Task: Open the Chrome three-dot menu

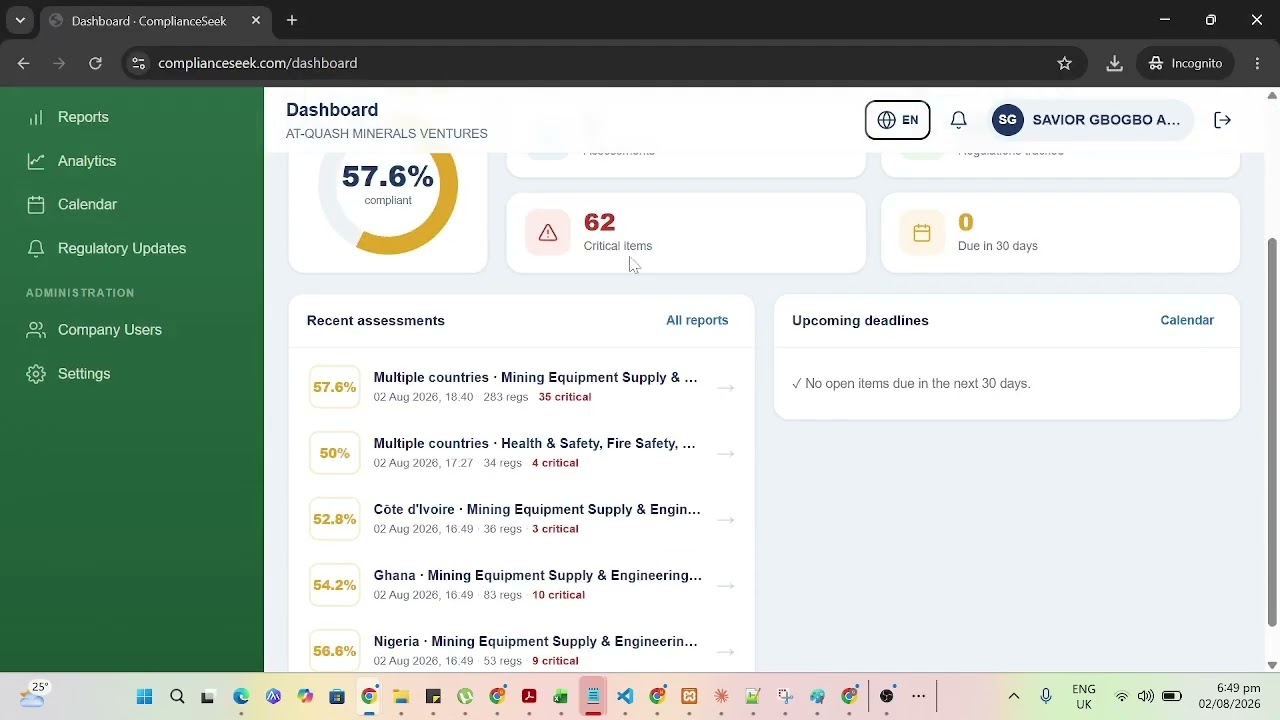Action: [x=1257, y=63]
